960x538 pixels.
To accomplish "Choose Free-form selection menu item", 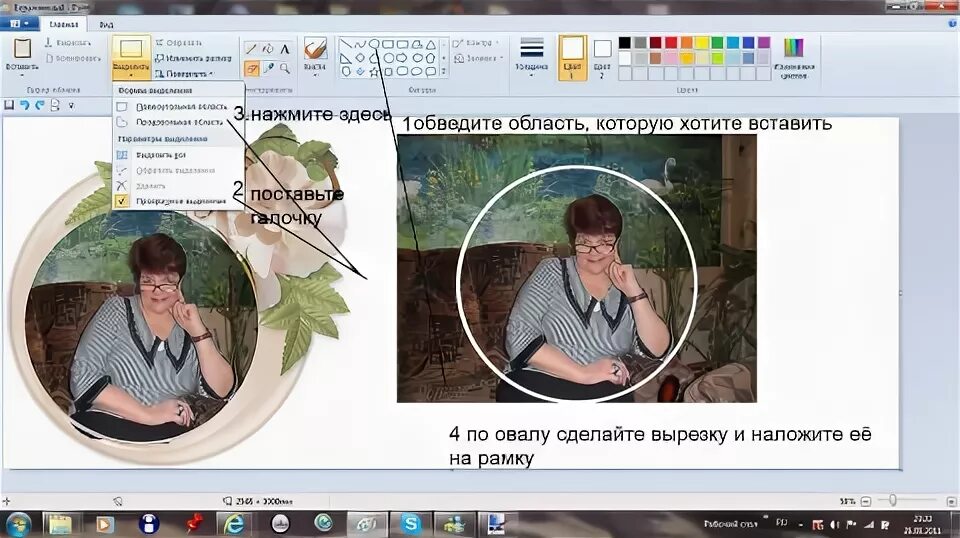I will pyautogui.click(x=179, y=122).
